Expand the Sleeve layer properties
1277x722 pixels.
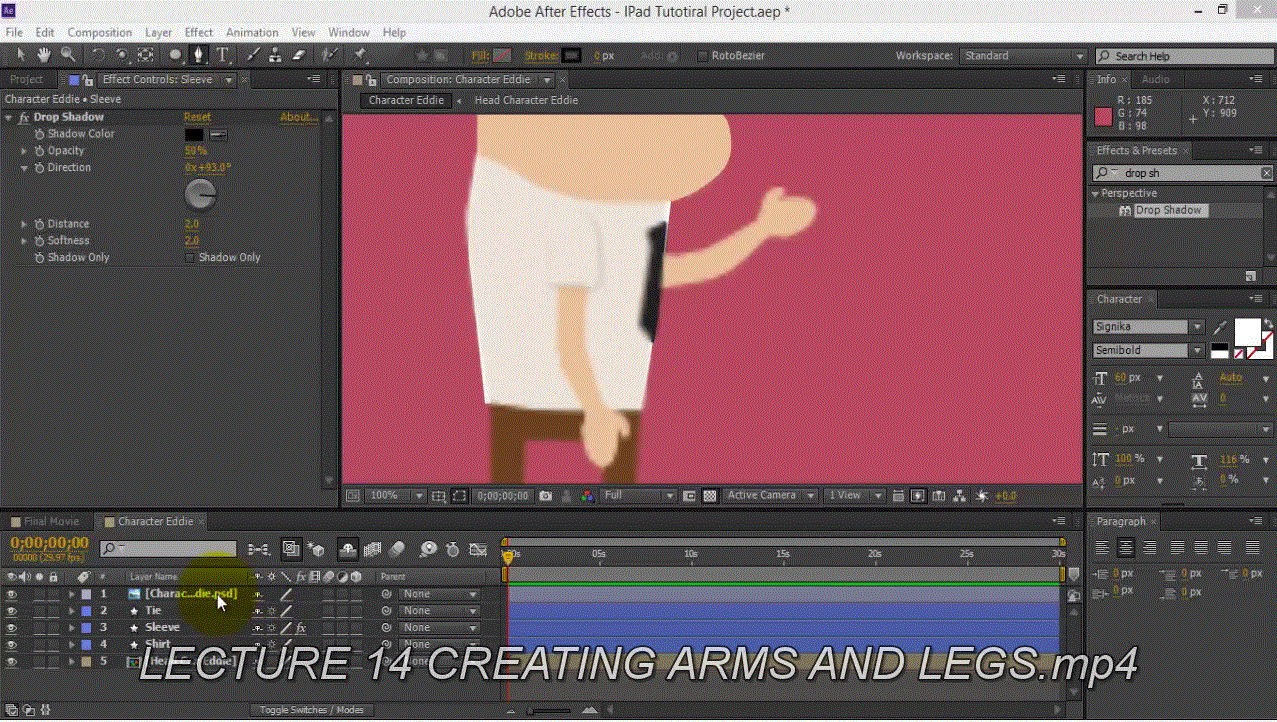[72, 628]
